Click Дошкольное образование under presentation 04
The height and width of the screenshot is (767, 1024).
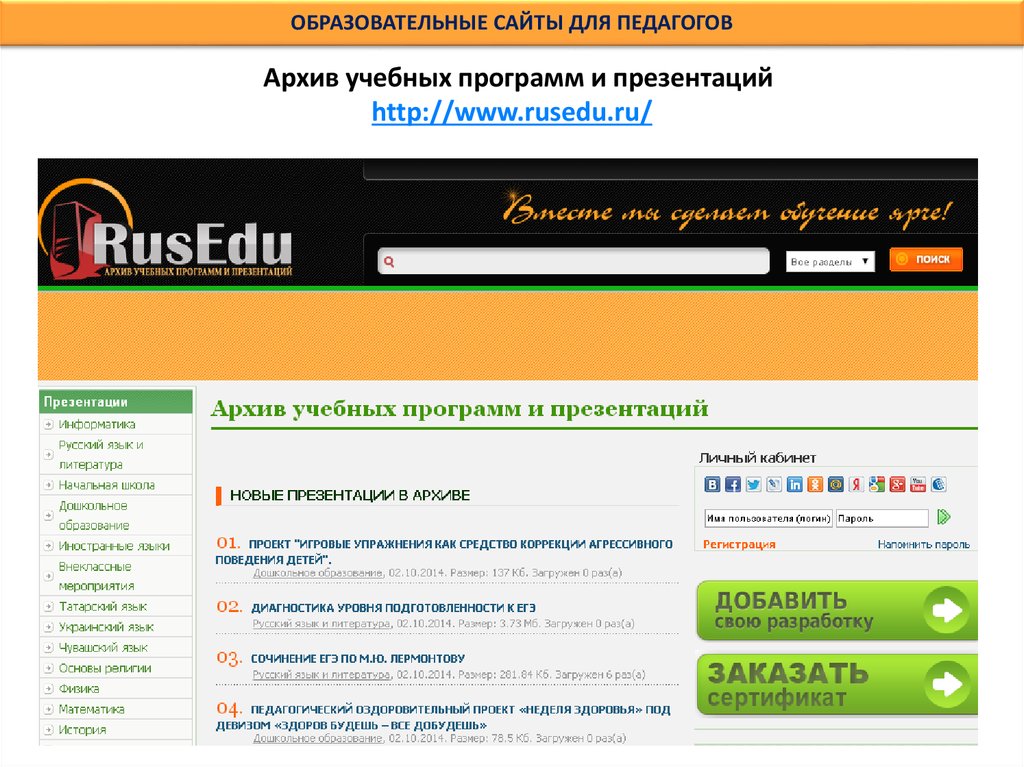pos(317,738)
